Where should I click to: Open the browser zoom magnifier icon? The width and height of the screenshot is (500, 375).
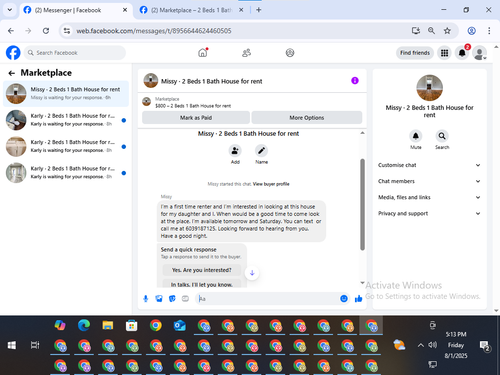(431, 31)
